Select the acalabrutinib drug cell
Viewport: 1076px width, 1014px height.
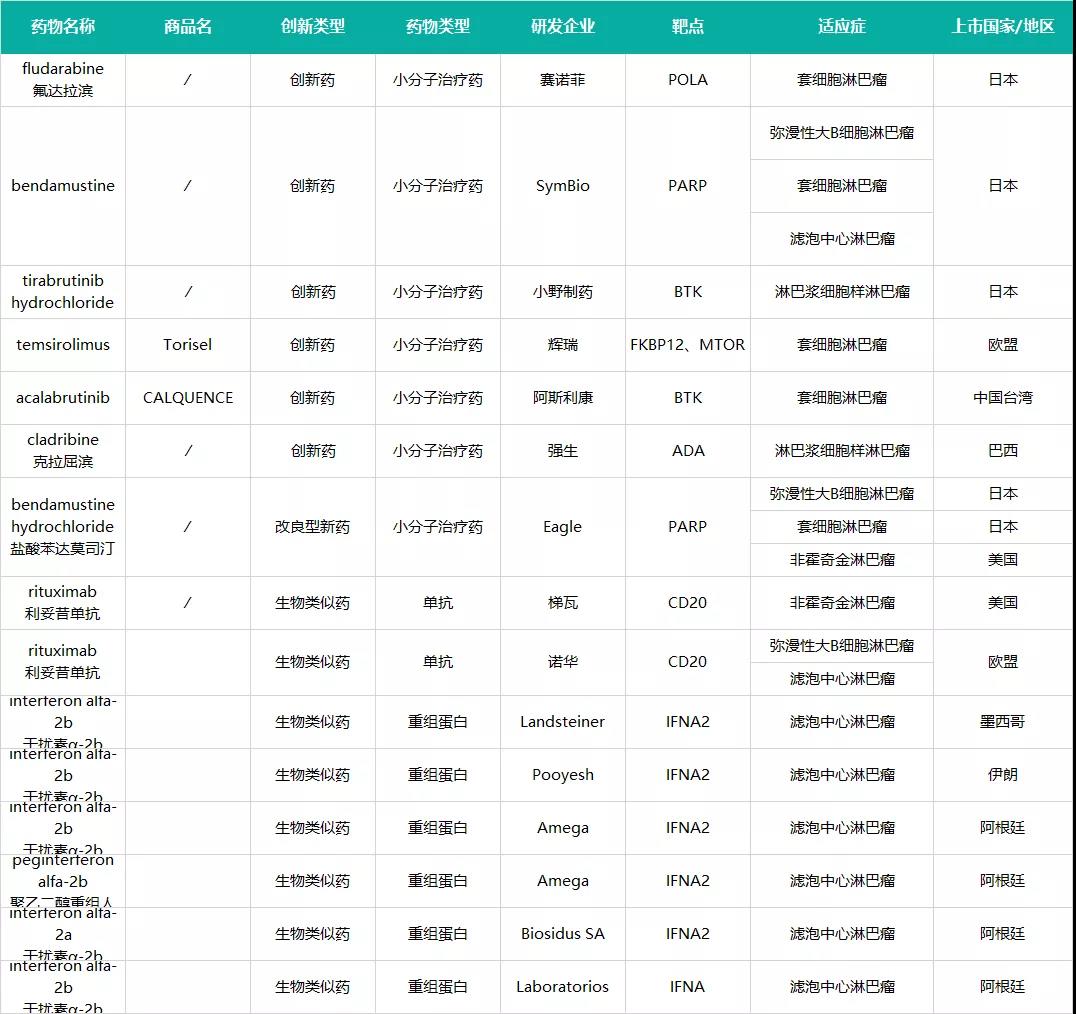pyautogui.click(x=62, y=398)
